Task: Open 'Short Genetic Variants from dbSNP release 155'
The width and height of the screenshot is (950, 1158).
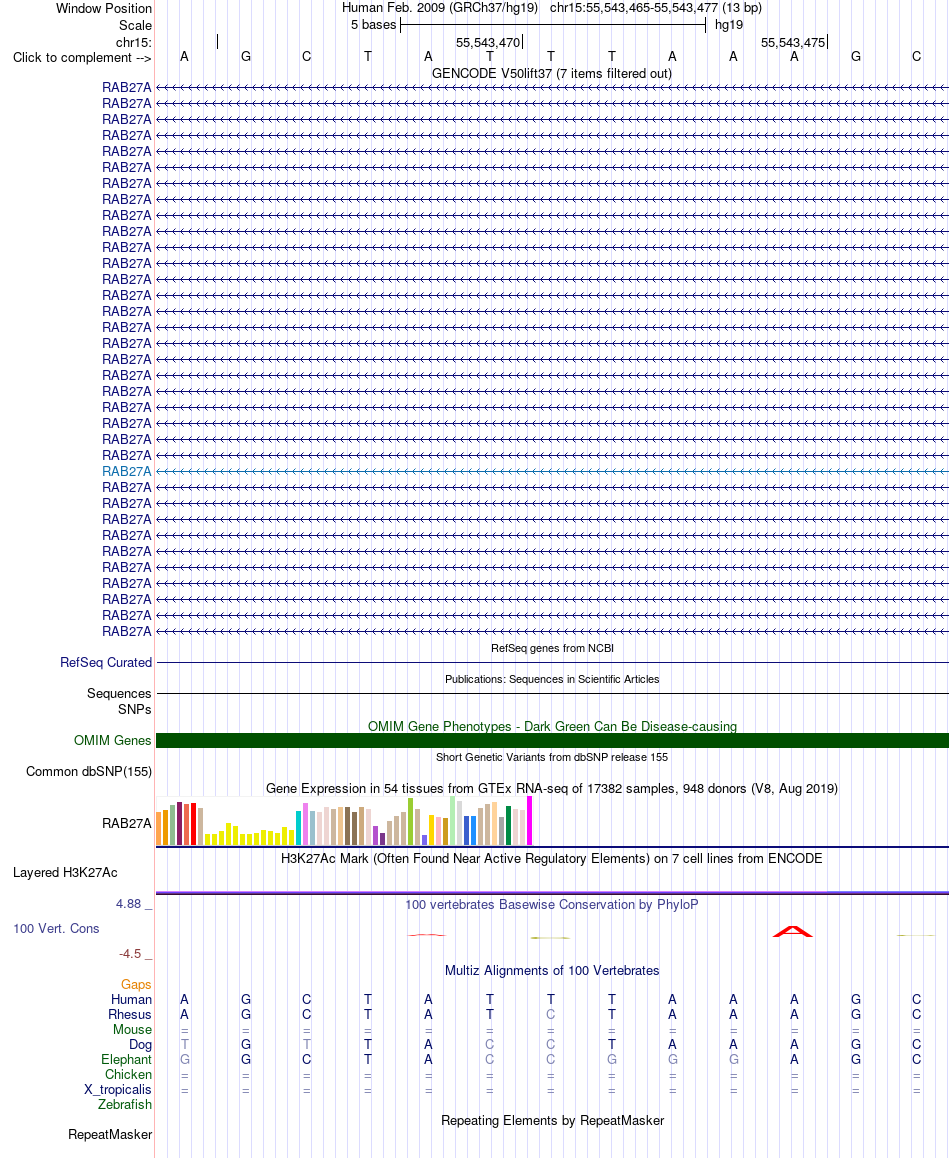Action: tap(552, 757)
